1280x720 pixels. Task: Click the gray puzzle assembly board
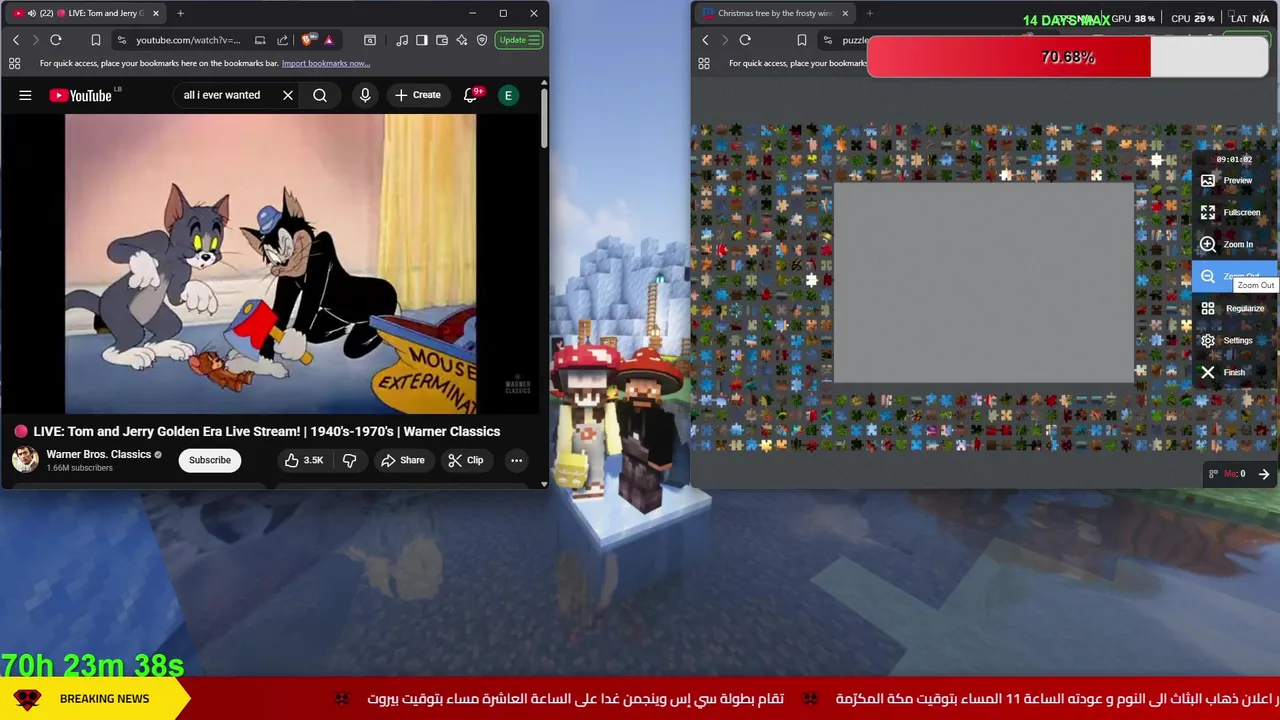tap(984, 283)
